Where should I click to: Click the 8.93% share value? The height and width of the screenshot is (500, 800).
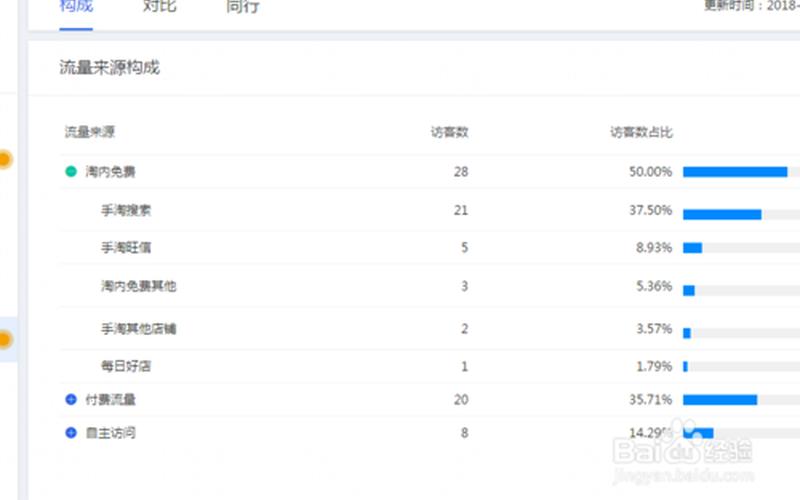[x=654, y=248]
